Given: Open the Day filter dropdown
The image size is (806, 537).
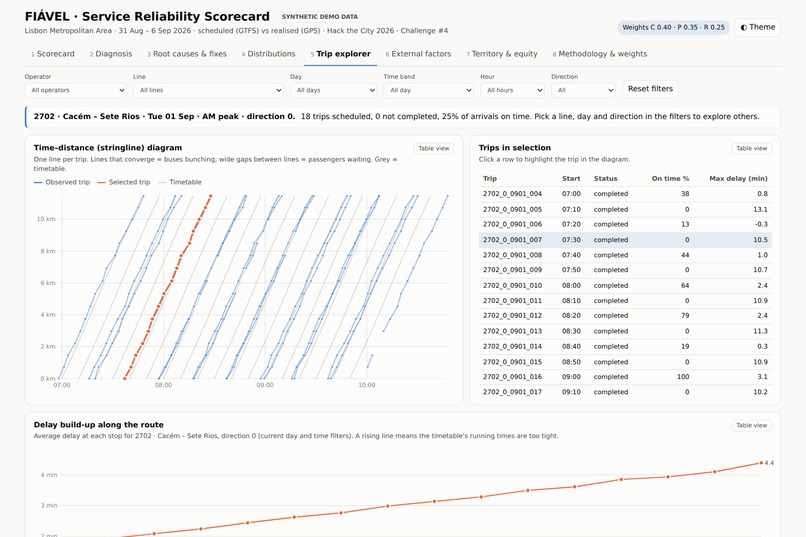Looking at the screenshot, I should point(333,90).
